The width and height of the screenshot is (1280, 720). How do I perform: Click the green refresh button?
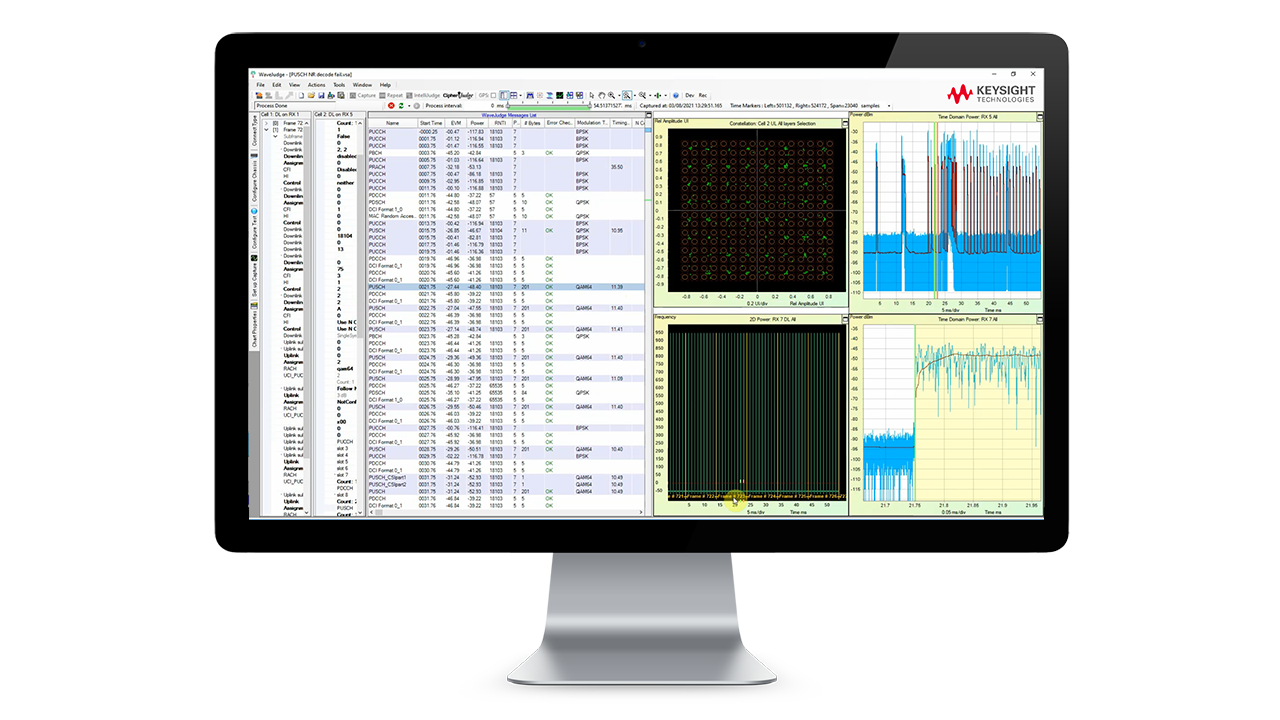point(401,105)
